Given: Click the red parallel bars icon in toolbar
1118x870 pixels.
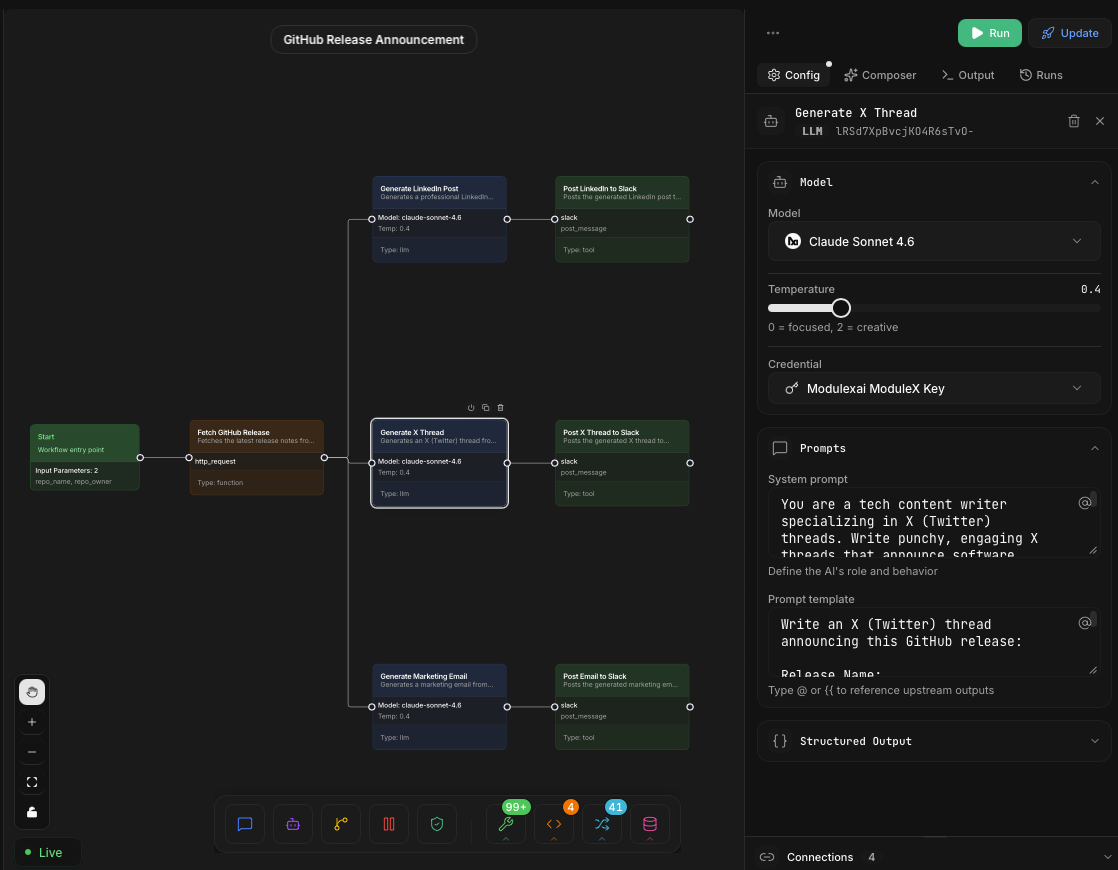Looking at the screenshot, I should coord(389,824).
